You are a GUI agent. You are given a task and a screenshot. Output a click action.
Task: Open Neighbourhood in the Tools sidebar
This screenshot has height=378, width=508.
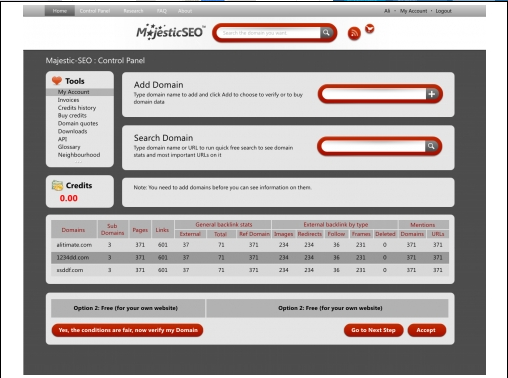(79, 155)
